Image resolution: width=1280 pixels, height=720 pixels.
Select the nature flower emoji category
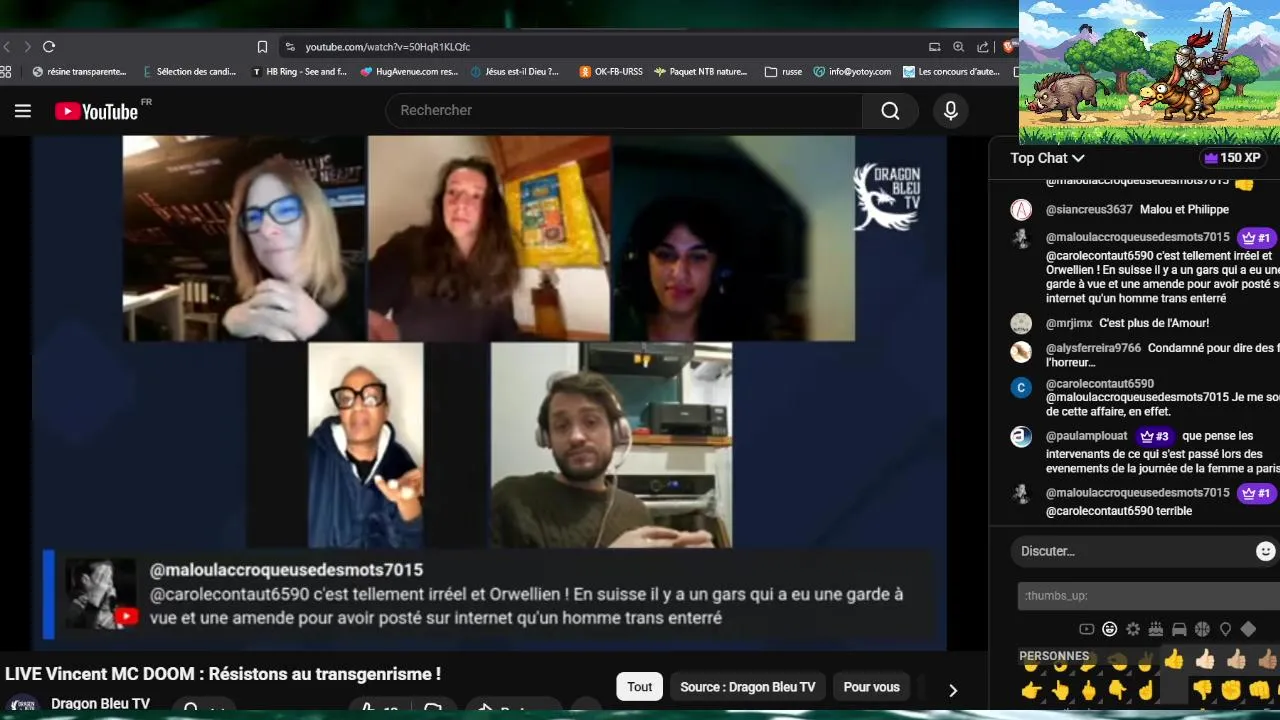(x=1133, y=629)
